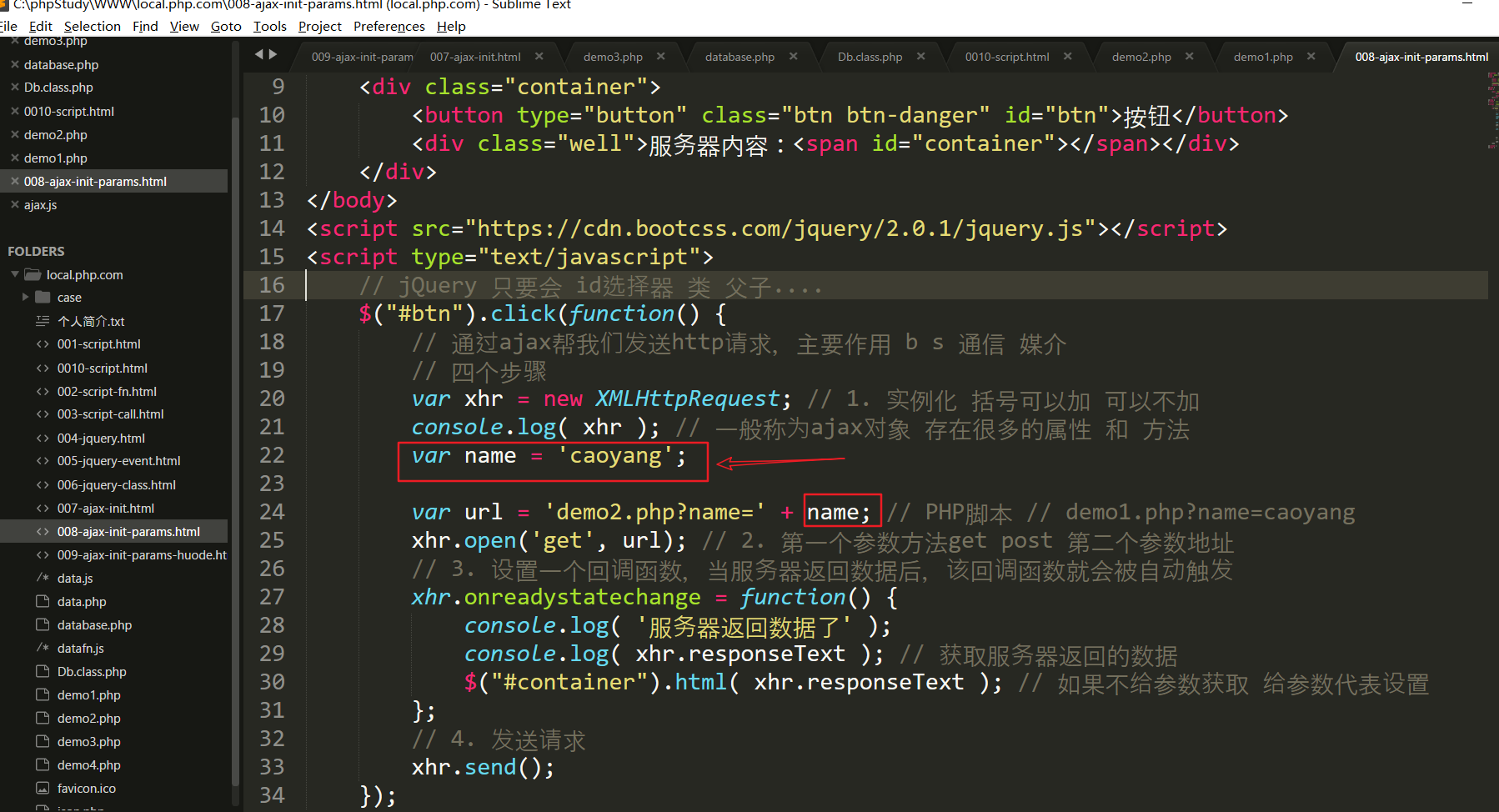Click the previous tab arrow icon

tap(259, 55)
